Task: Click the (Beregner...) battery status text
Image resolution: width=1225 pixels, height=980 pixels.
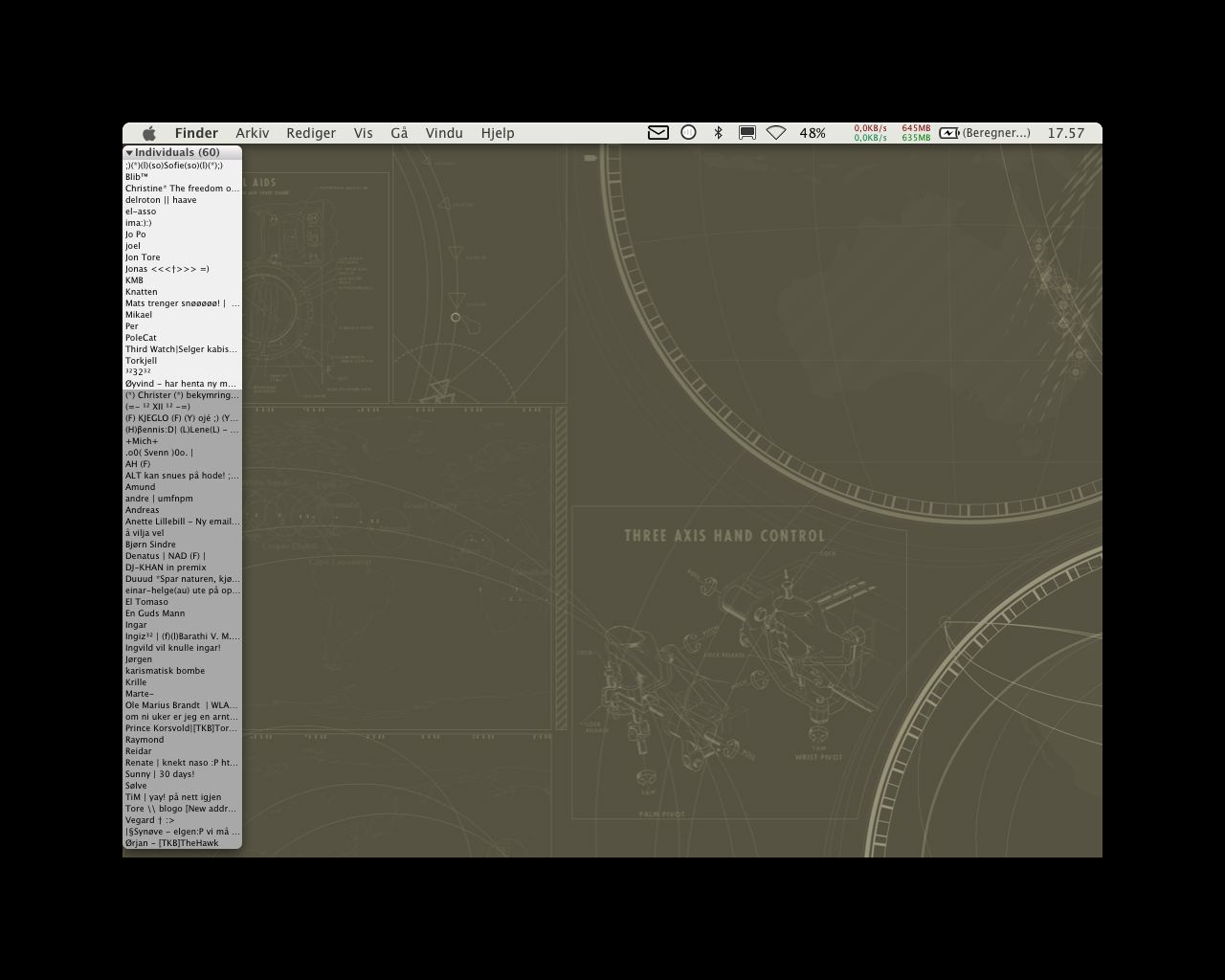Action: (x=996, y=133)
